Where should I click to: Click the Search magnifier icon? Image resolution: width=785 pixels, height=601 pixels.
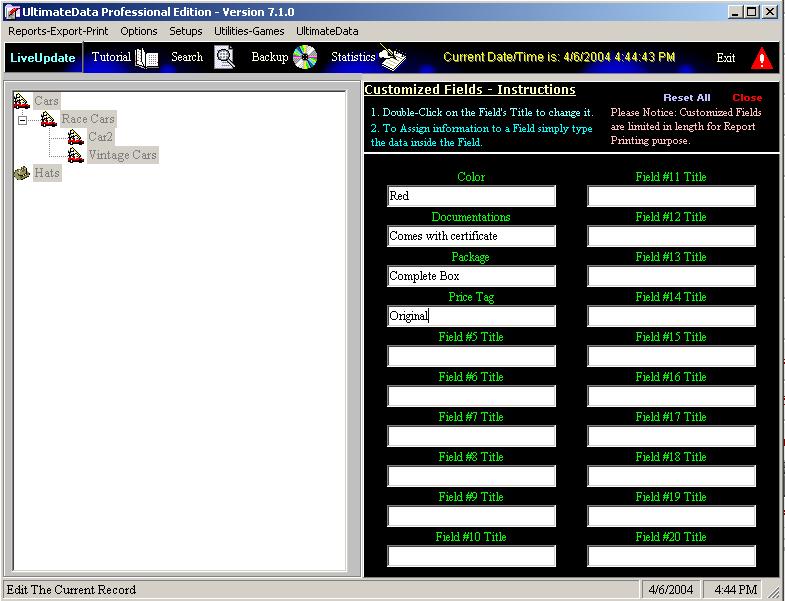point(225,57)
